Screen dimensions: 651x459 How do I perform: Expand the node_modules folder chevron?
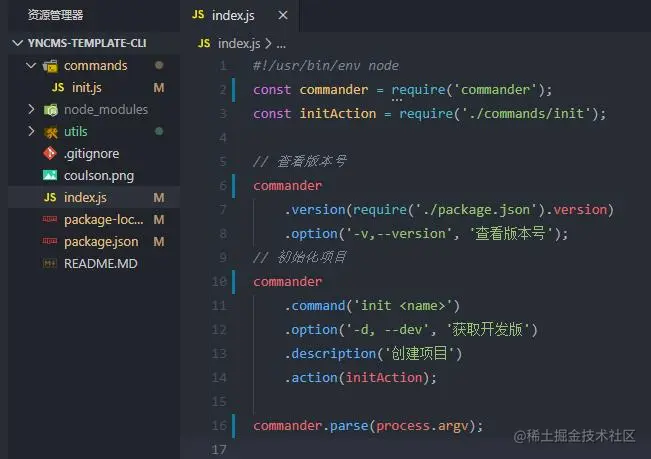[x=31, y=110]
